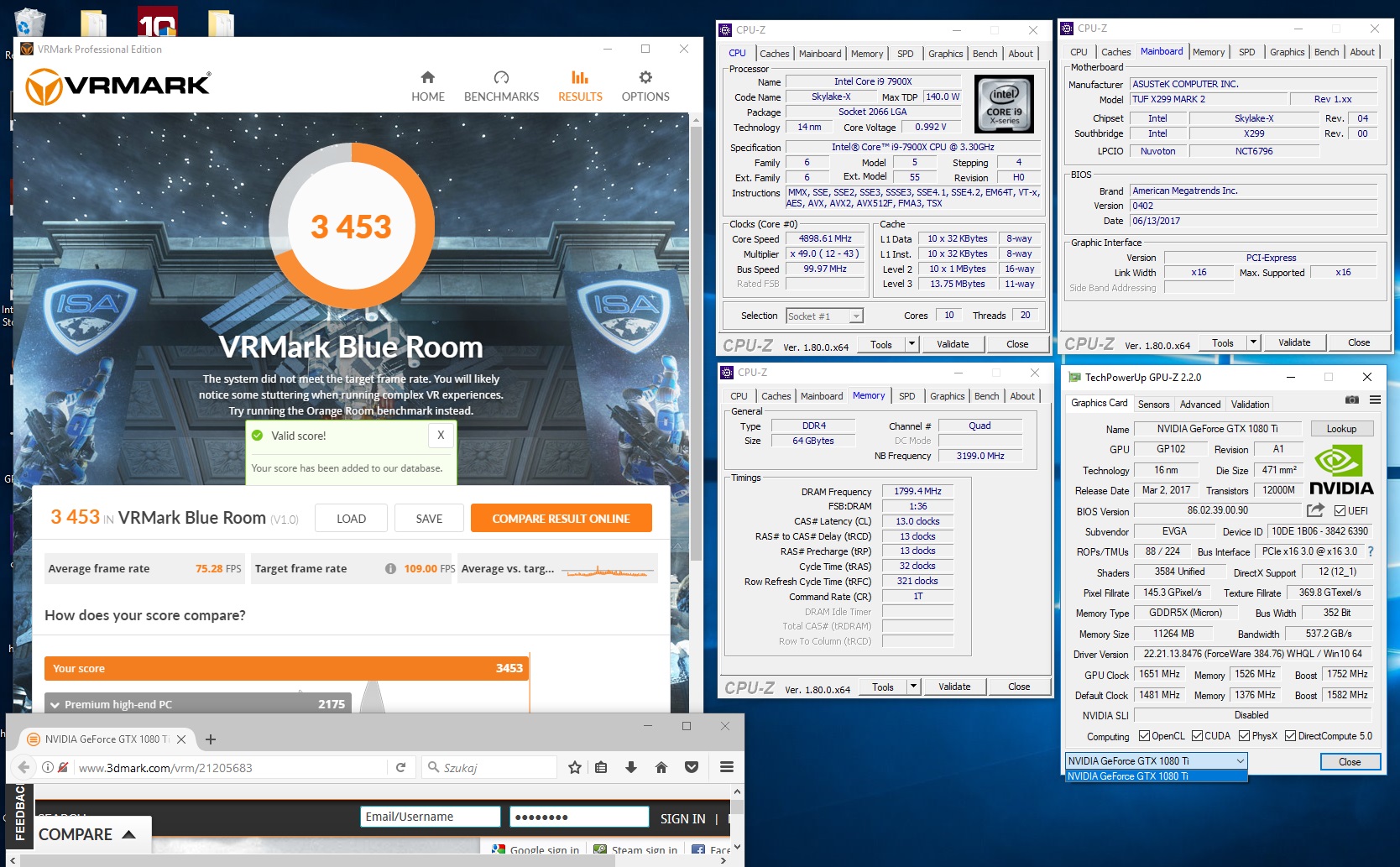The width and height of the screenshot is (1400, 867).
Task: Click Lookup button in GPU-Z
Action: (x=1341, y=429)
